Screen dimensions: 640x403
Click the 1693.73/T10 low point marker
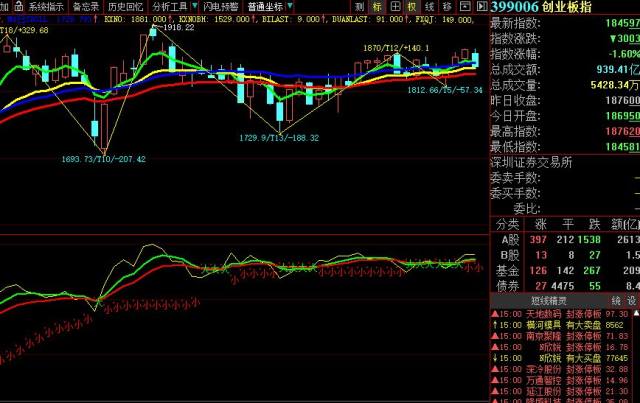click(x=103, y=159)
